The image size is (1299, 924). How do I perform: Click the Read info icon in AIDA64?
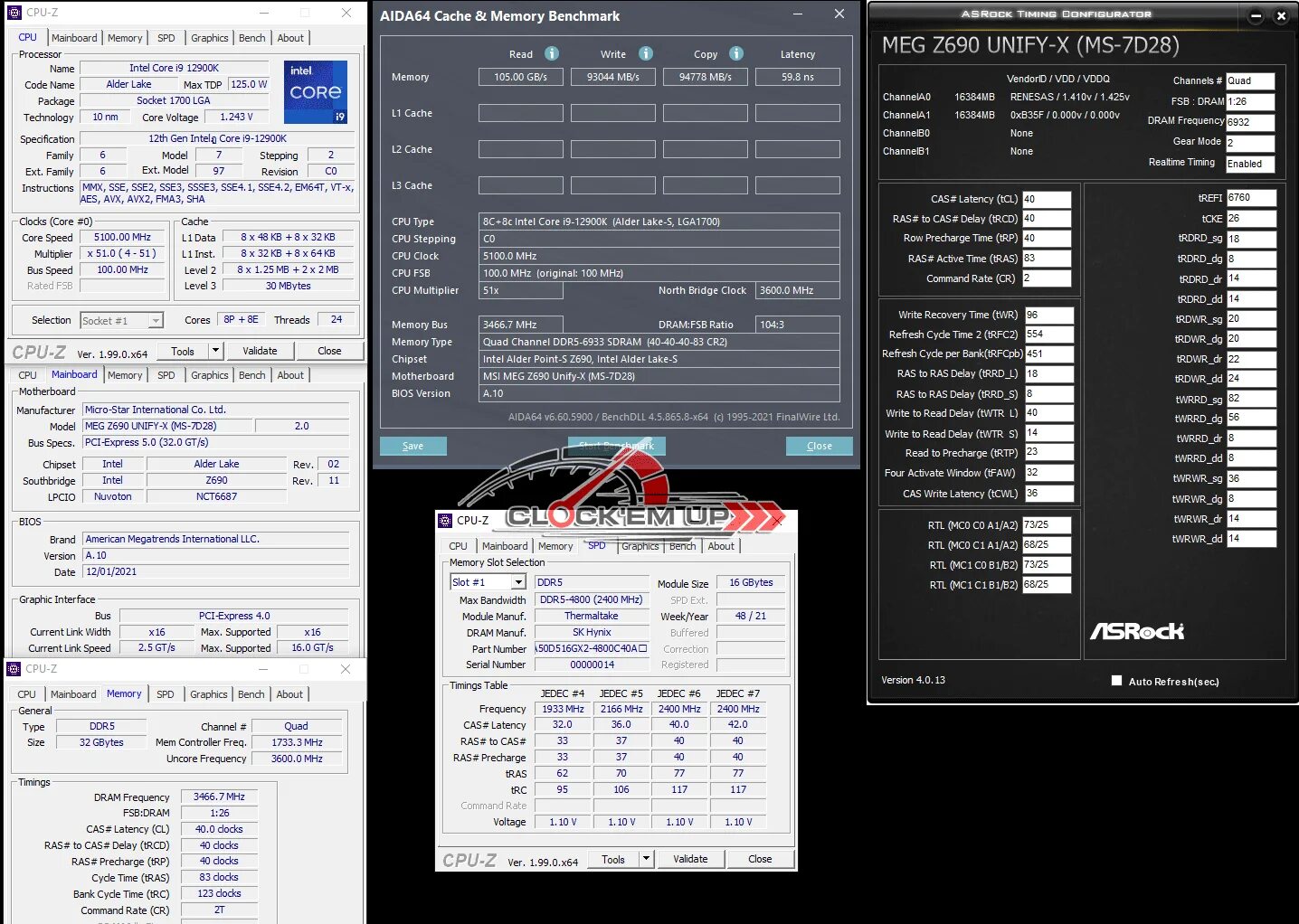(552, 53)
